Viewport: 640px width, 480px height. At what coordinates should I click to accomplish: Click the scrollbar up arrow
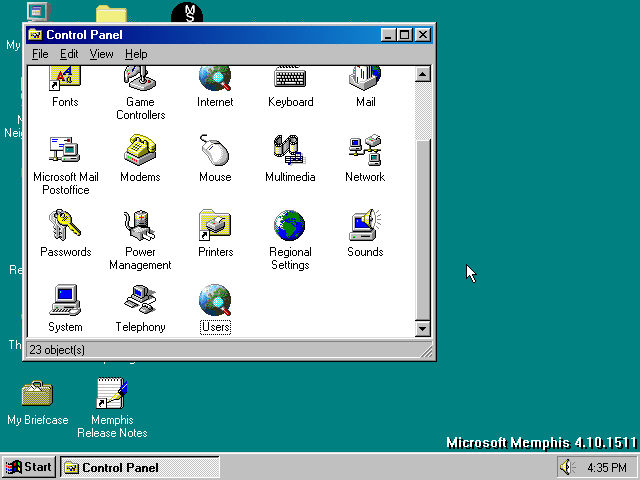pyautogui.click(x=423, y=74)
